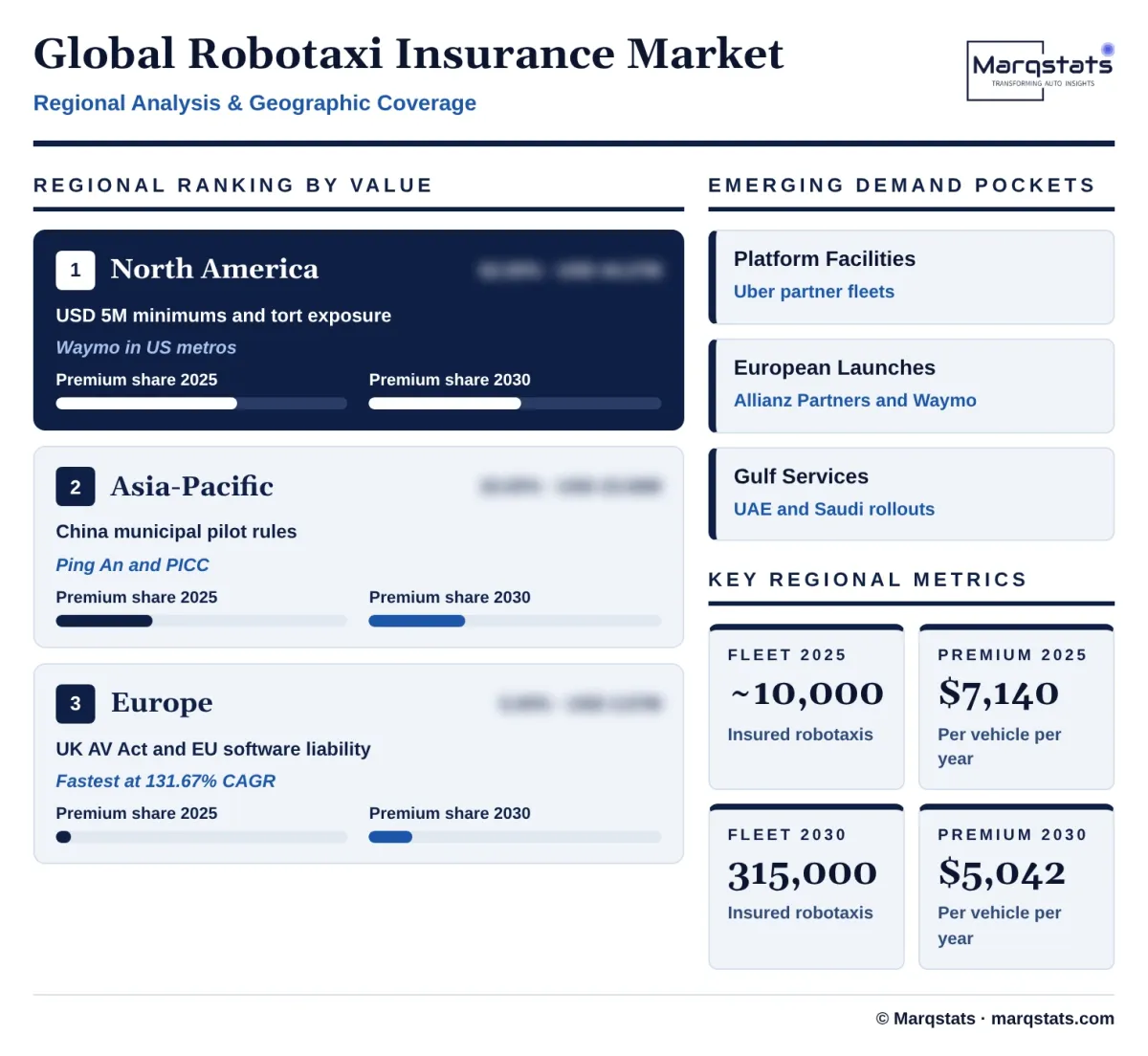Click Ping An and PICC text

click(132, 564)
